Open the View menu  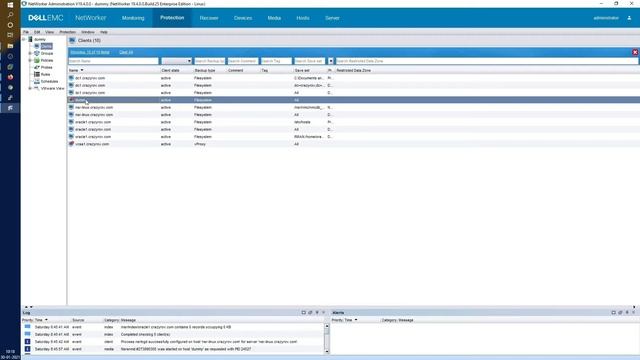(x=49, y=32)
